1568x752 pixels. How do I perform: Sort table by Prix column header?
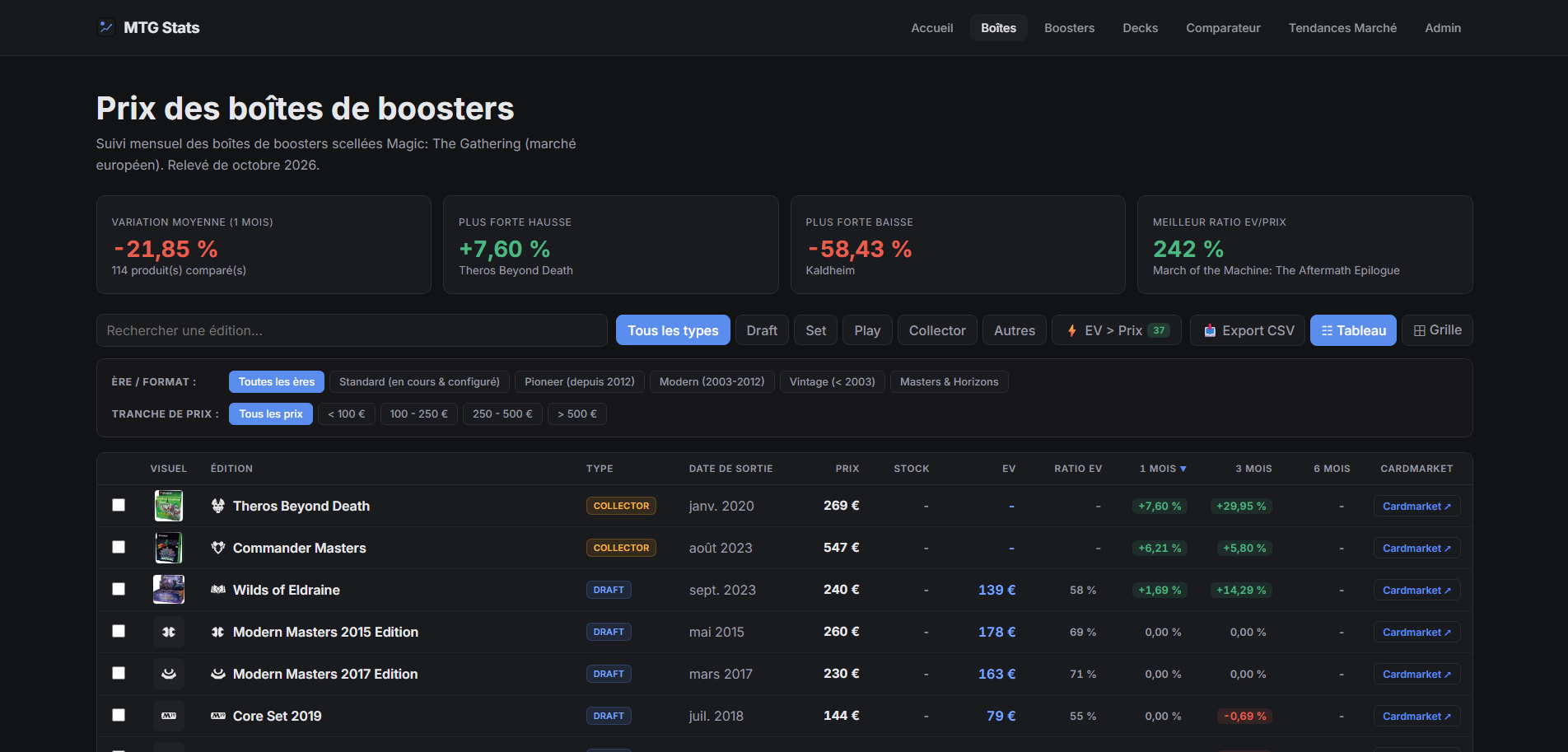tap(847, 469)
